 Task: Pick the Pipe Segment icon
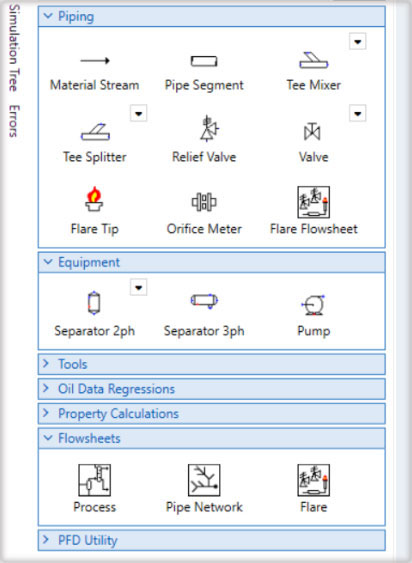pyautogui.click(x=204, y=61)
